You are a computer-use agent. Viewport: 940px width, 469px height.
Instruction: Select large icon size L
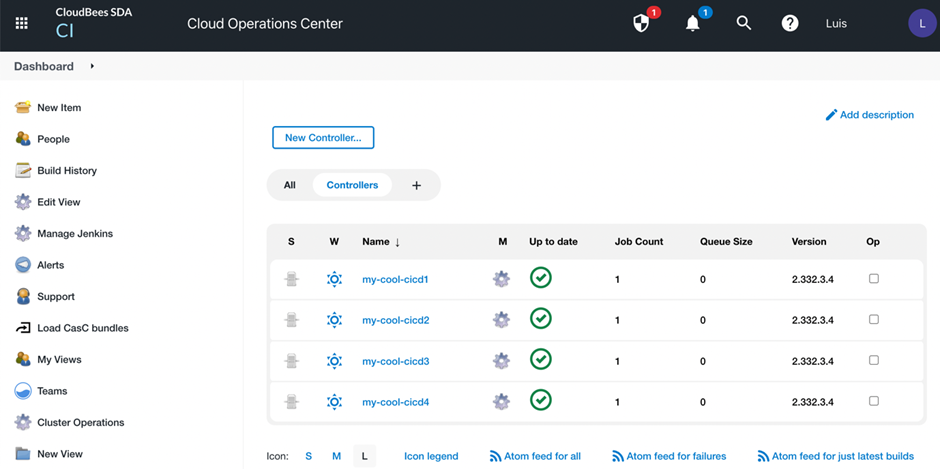click(364, 456)
